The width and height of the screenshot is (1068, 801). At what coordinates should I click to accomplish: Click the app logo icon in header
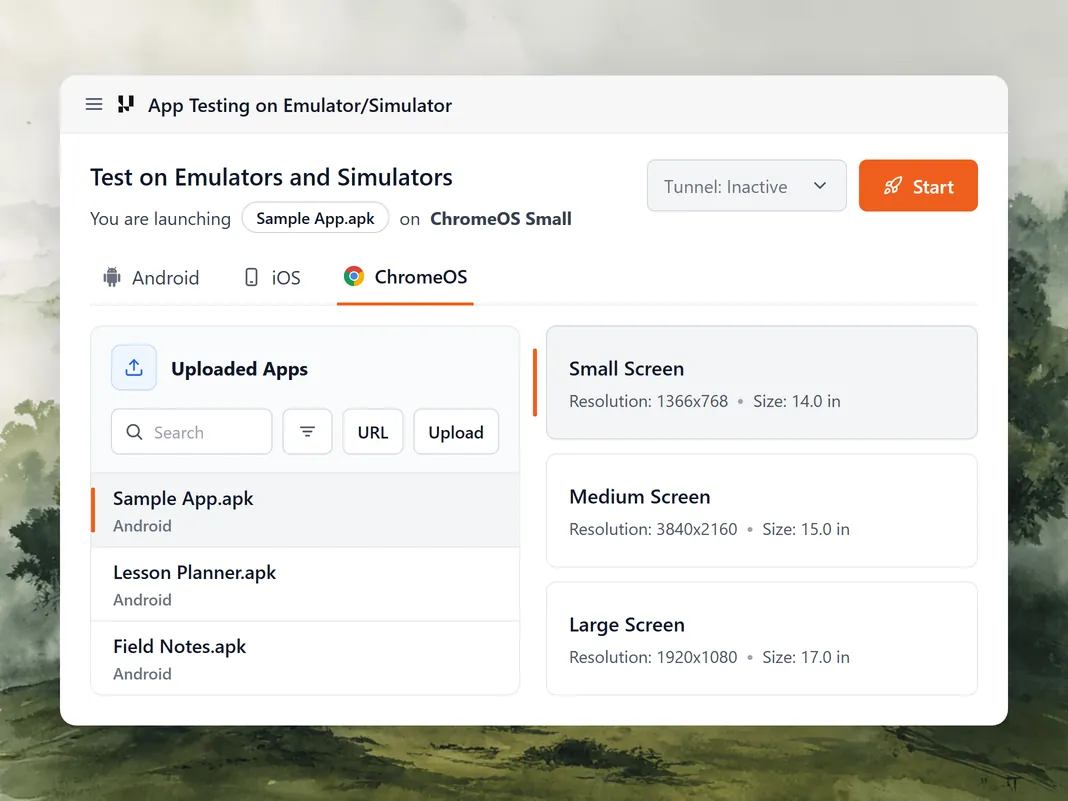pos(126,104)
